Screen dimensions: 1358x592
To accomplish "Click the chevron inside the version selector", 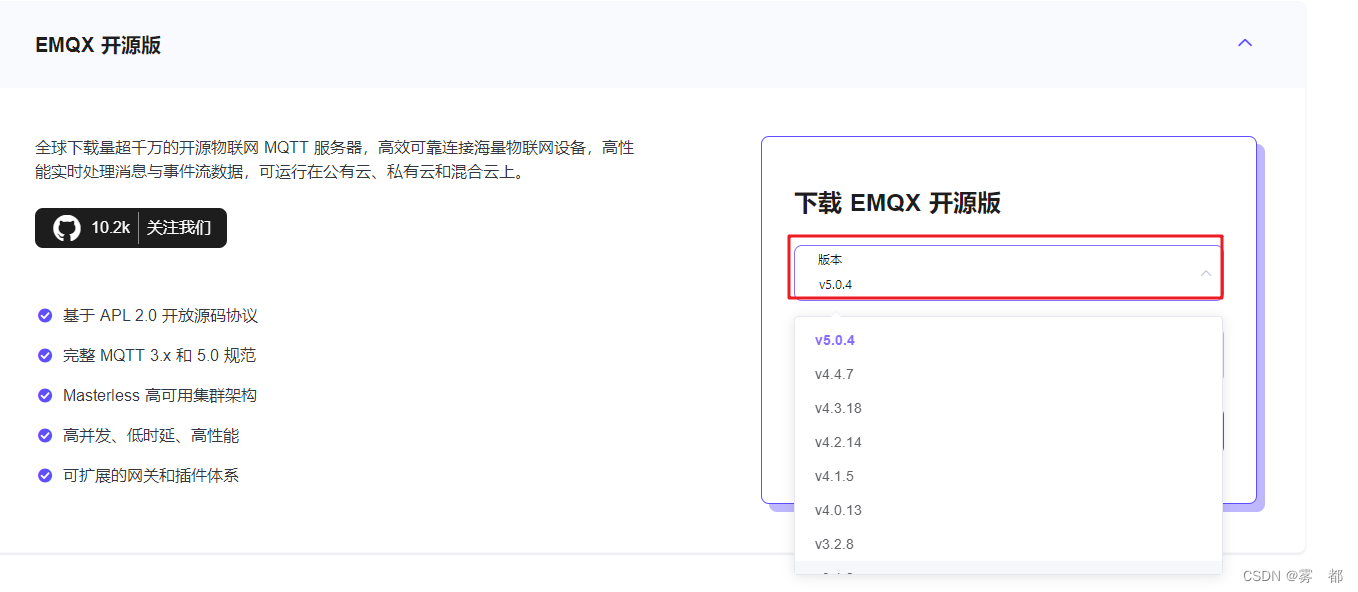I will tap(1205, 272).
